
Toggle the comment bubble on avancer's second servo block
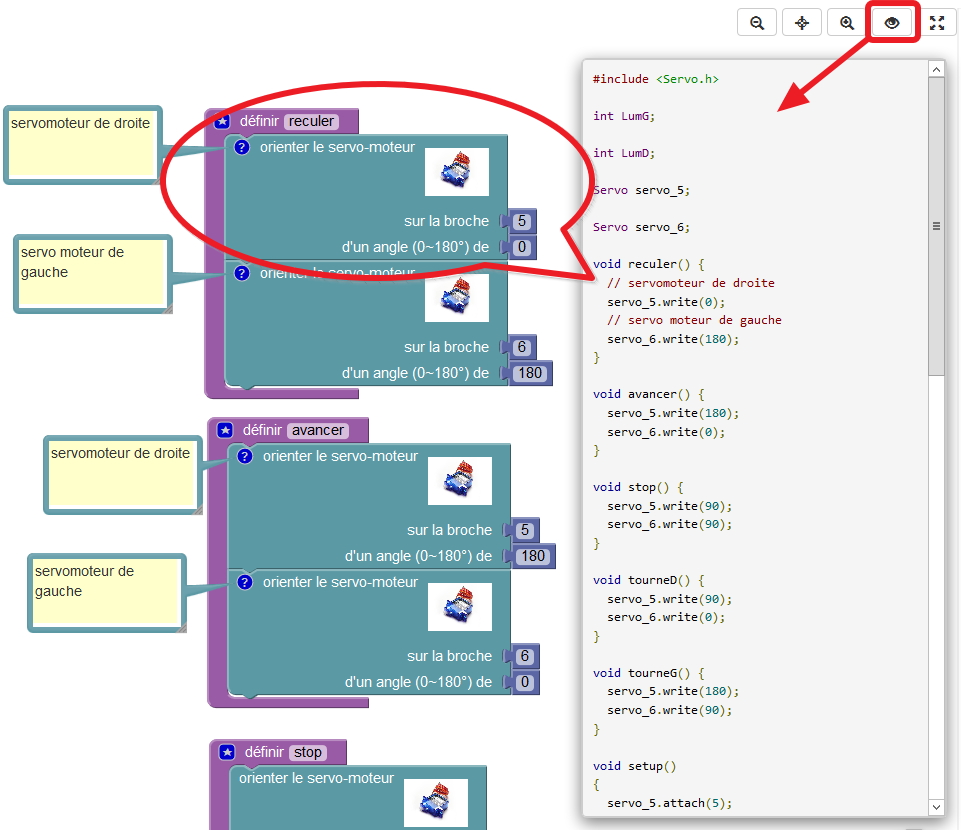tap(244, 582)
